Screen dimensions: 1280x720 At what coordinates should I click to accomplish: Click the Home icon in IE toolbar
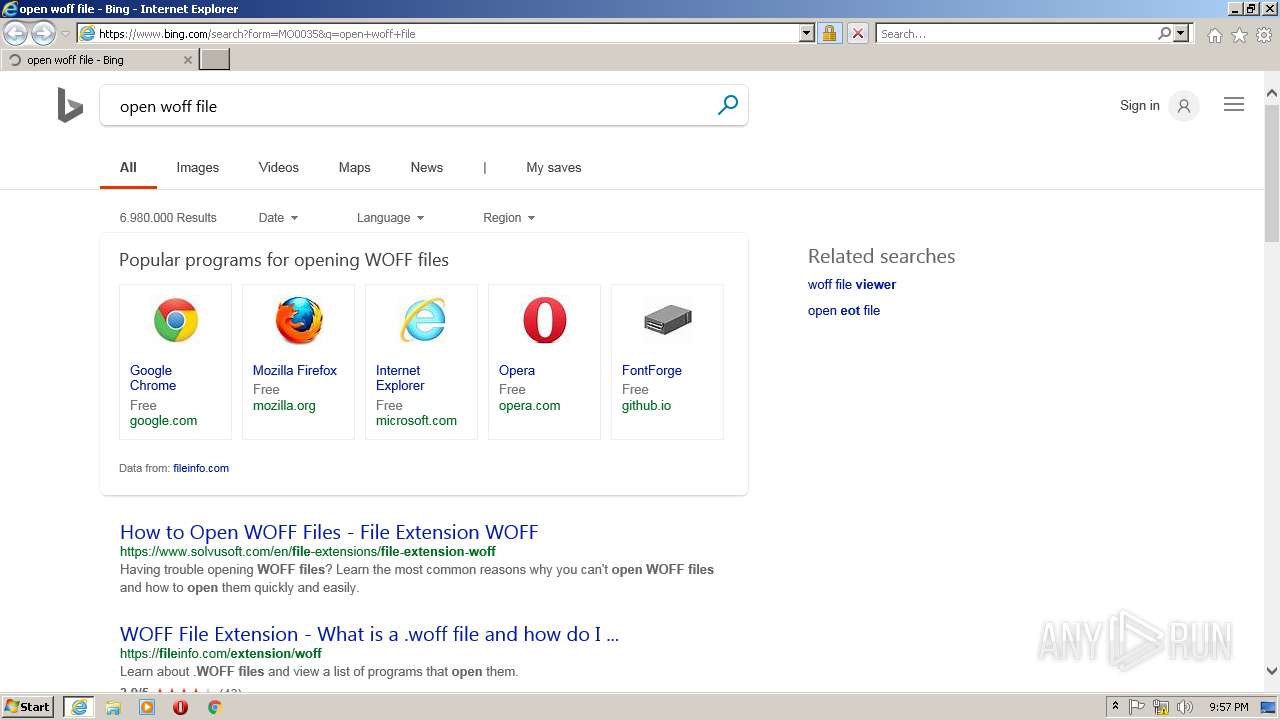(1214, 35)
